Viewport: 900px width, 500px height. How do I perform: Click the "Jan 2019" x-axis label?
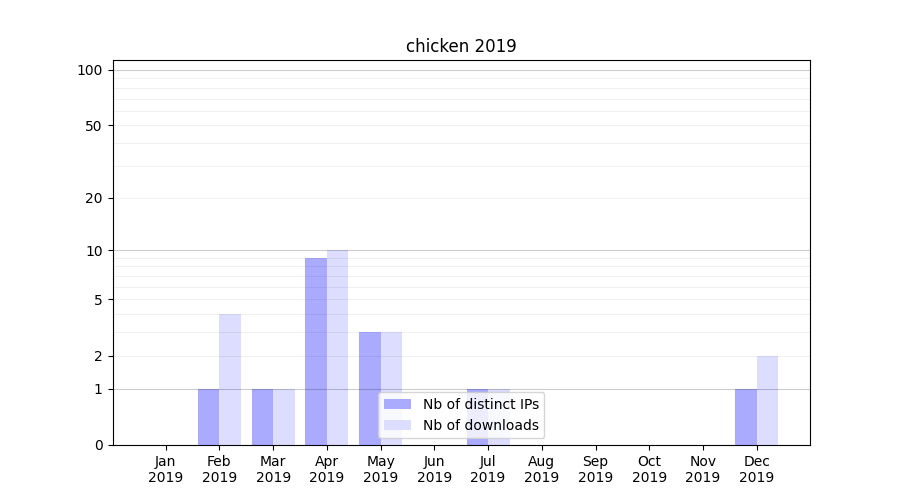[x=166, y=469]
